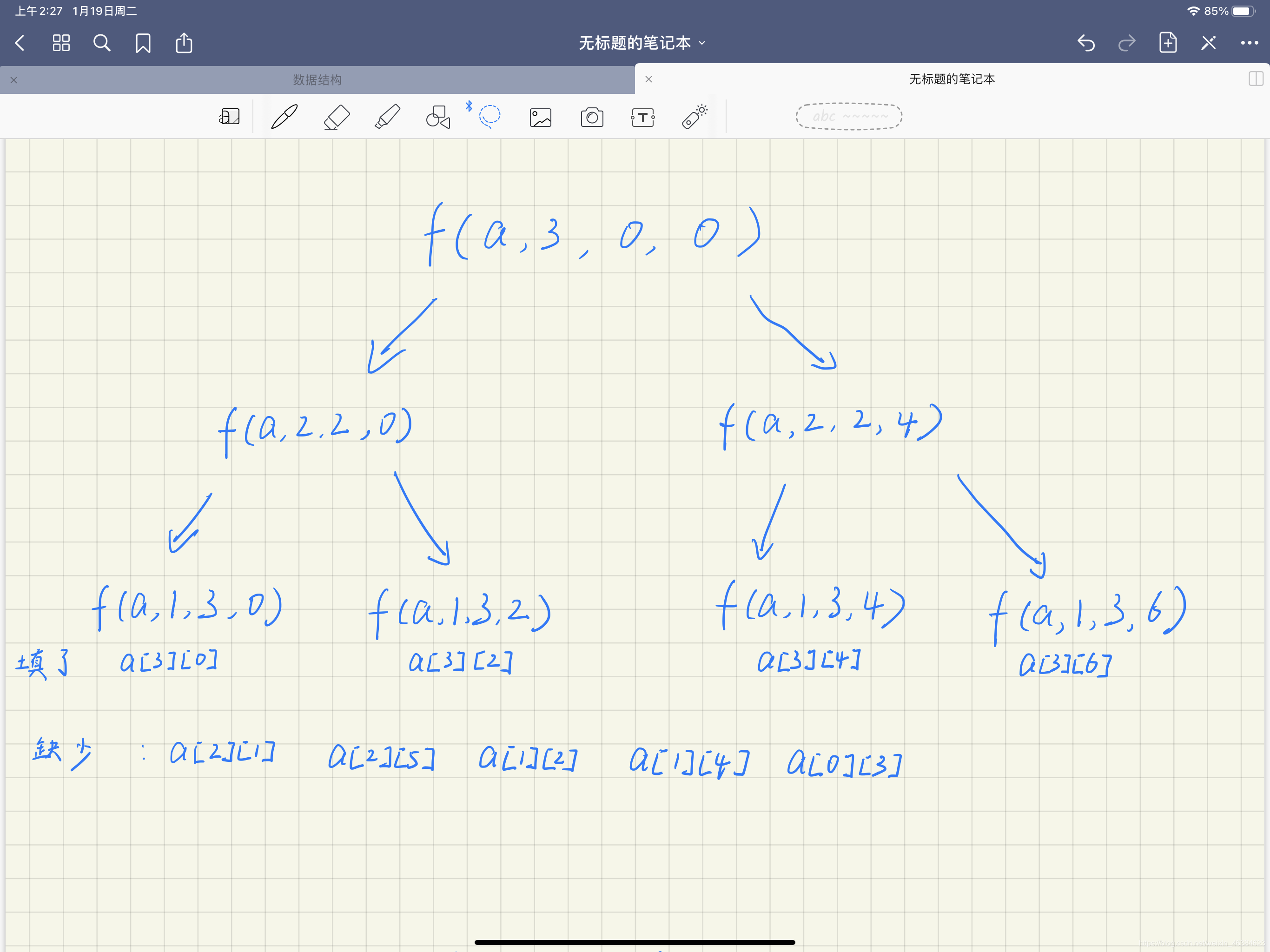Switch to the 无标题的笔记本 tab
The image size is (1270, 952).
952,79
